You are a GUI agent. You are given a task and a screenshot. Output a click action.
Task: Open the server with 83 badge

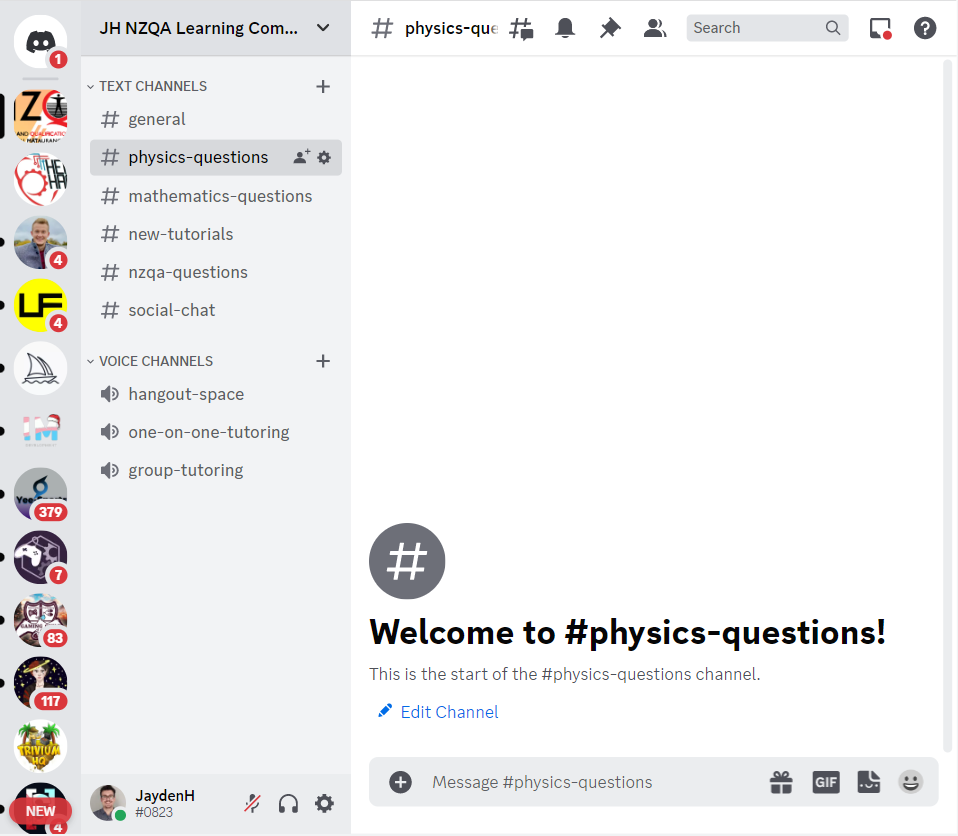pos(40,620)
